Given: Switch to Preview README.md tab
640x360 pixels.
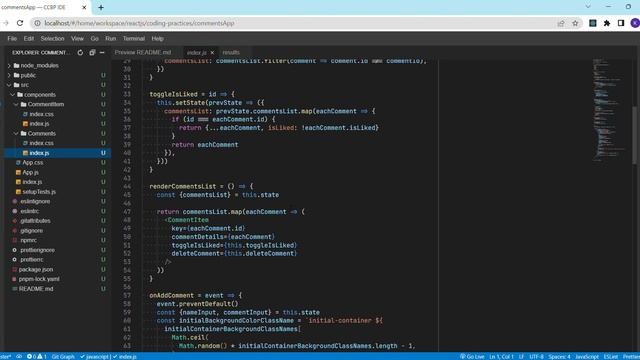Looking at the screenshot, I should [x=143, y=53].
